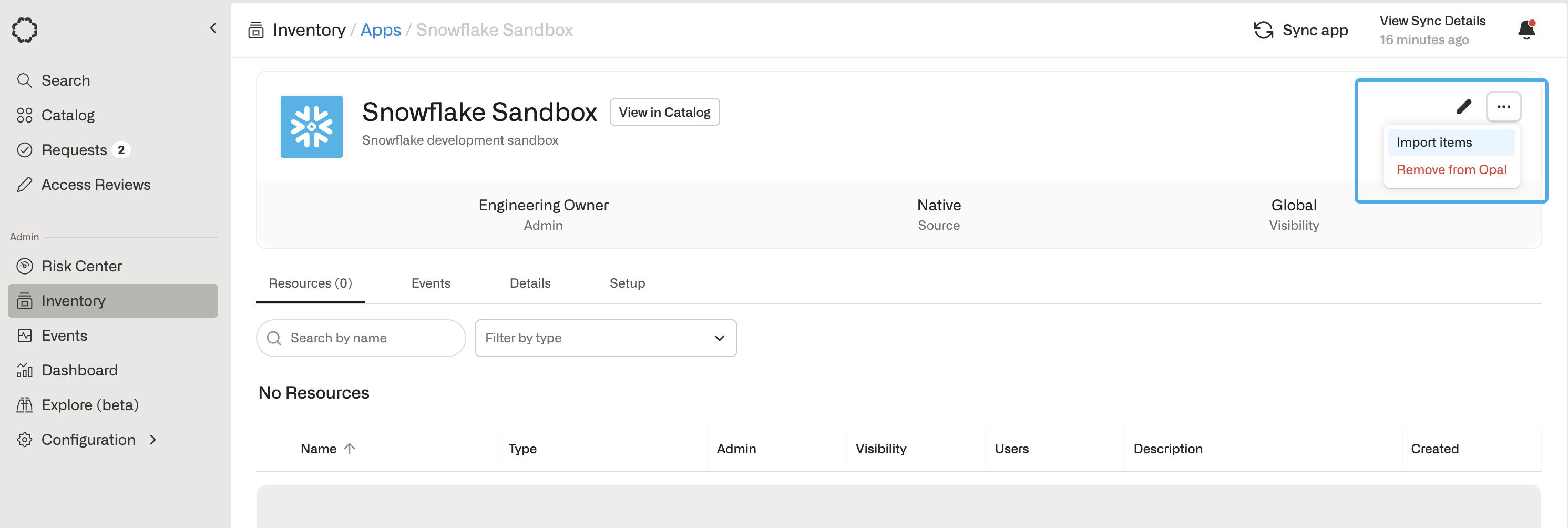Edit the app with the pencil icon

[x=1463, y=107]
